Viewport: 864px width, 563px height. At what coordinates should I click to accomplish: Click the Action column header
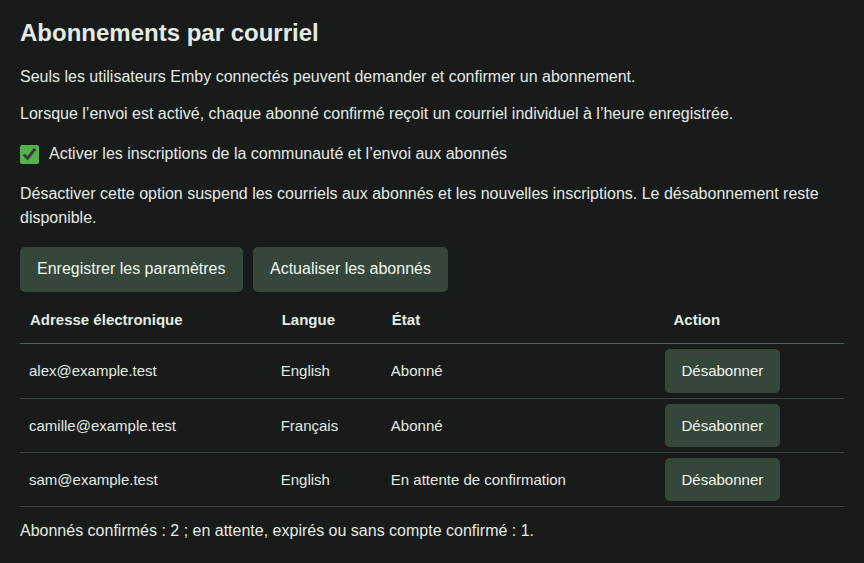click(696, 320)
